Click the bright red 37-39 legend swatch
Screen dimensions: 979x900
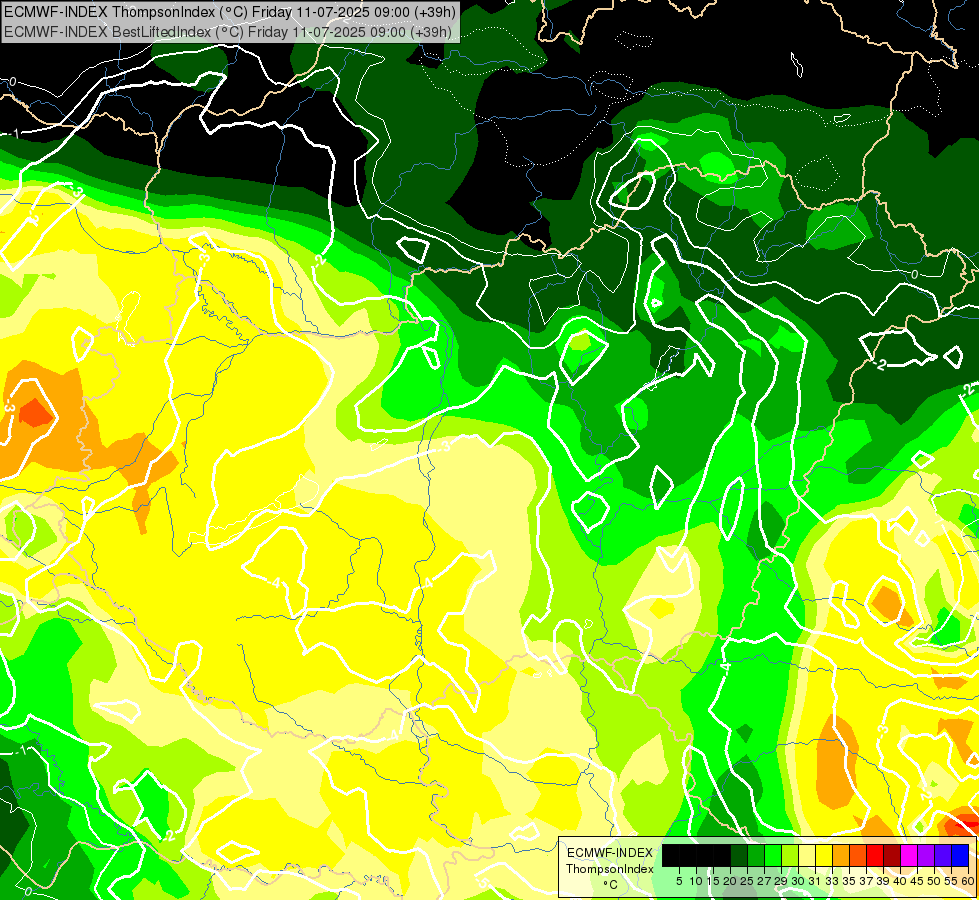coord(875,856)
